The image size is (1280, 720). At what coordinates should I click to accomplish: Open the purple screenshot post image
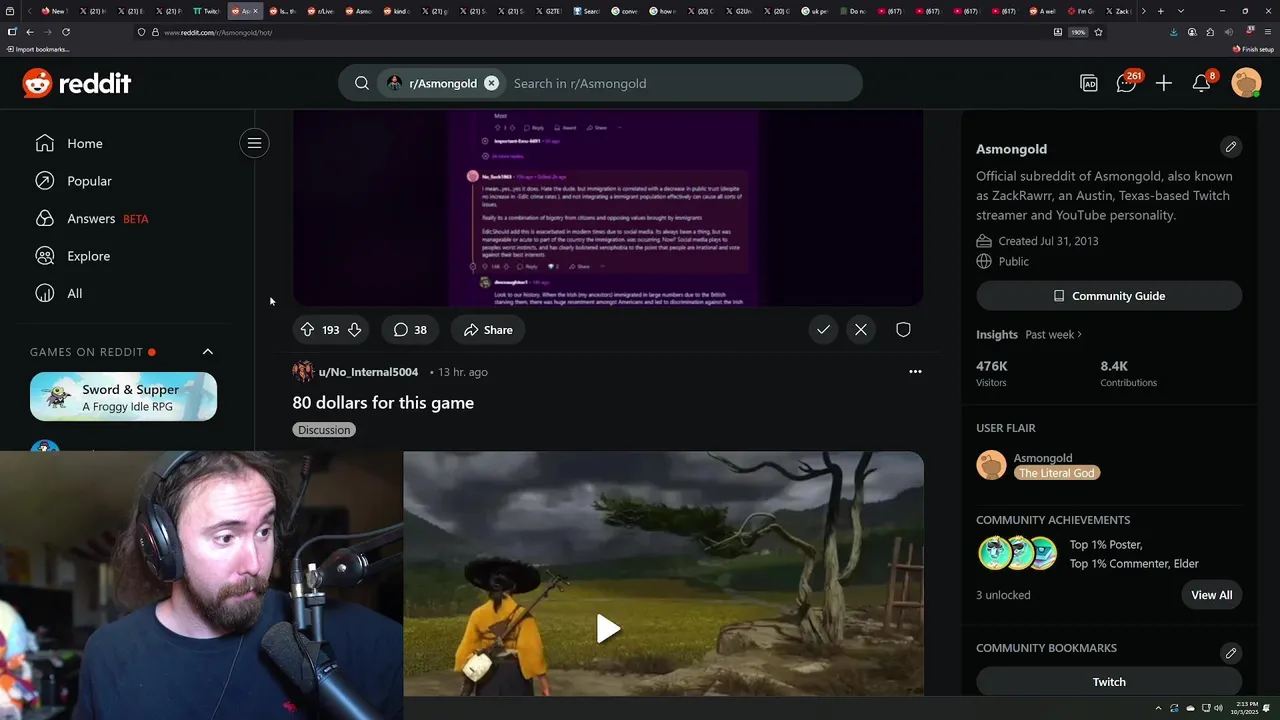(608, 208)
